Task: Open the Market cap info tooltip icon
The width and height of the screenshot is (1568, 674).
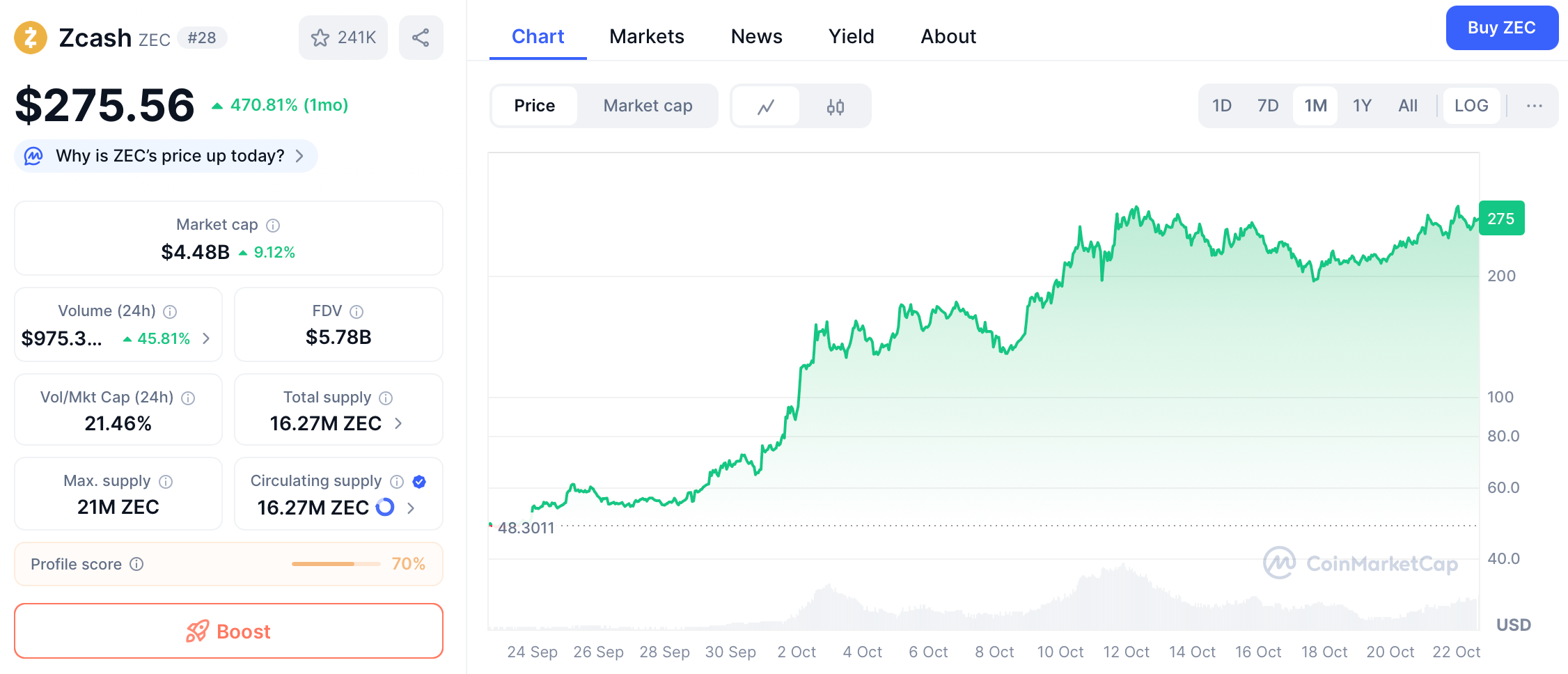Action: [273, 225]
